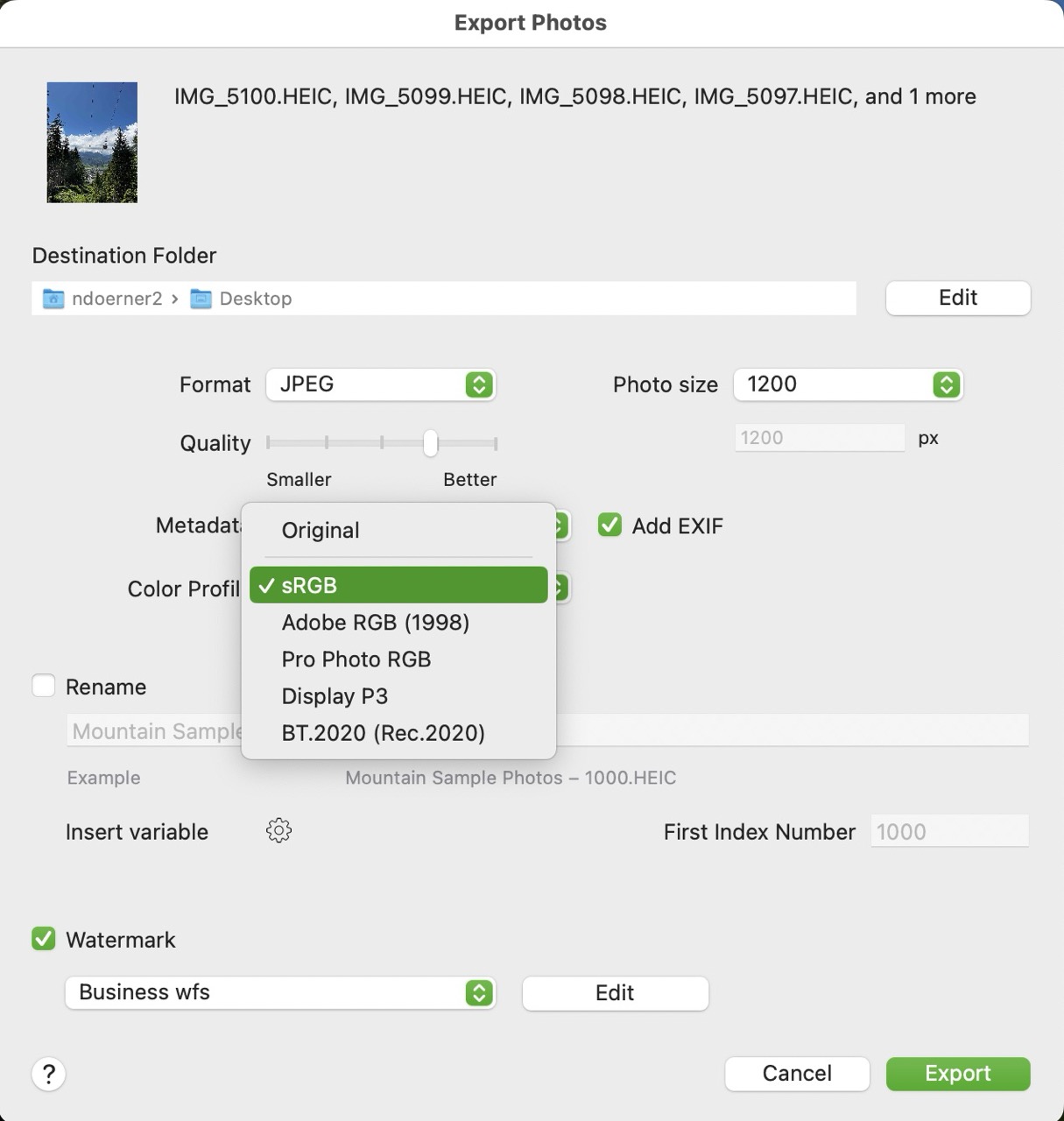1064x1121 pixels.
Task: Choose BT.2020 (Rec.2020) profile
Action: [383, 733]
